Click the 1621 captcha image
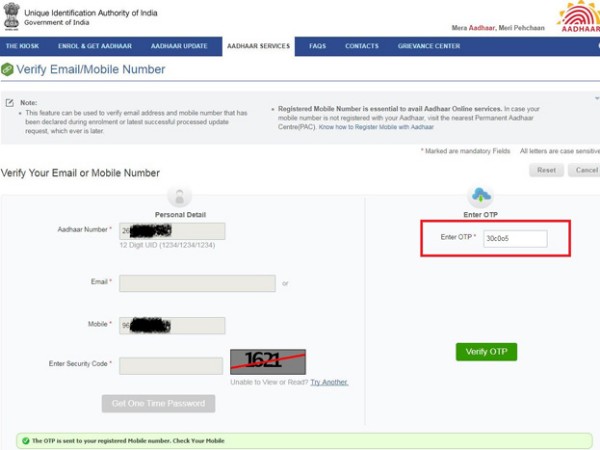Viewport: 600px width, 450px height. (x=268, y=362)
